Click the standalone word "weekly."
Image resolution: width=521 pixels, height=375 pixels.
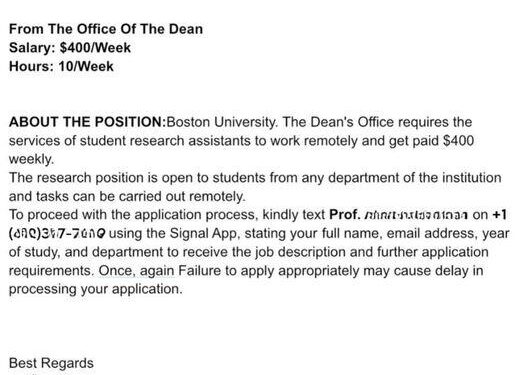click(x=31, y=159)
